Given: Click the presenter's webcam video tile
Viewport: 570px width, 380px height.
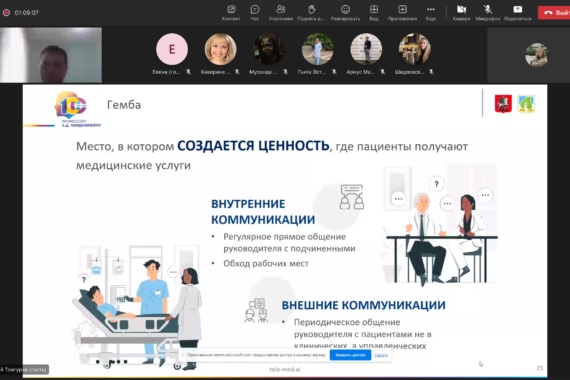Looking at the screenshot, I should click(x=51, y=55).
